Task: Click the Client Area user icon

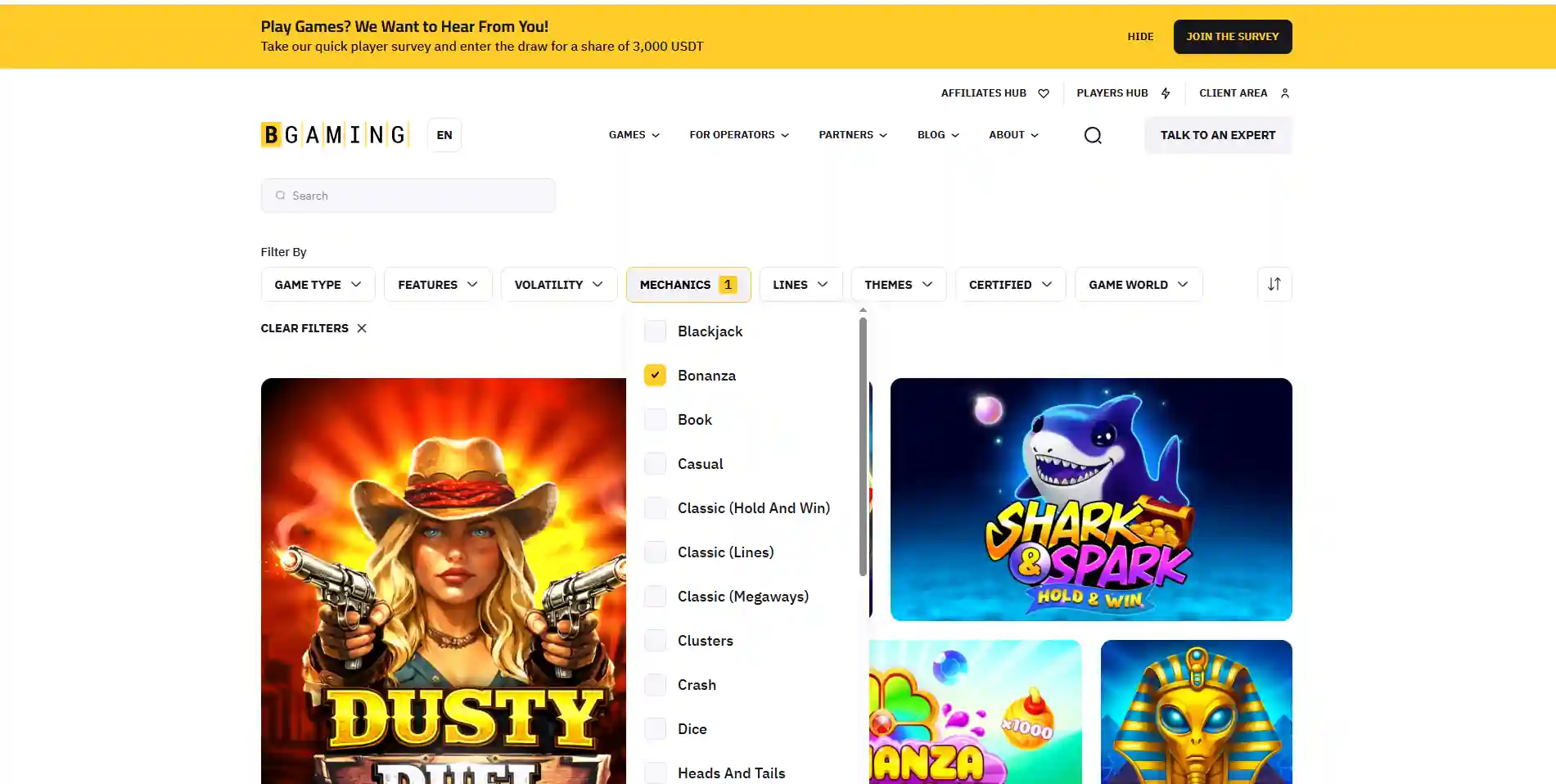Action: point(1285,93)
